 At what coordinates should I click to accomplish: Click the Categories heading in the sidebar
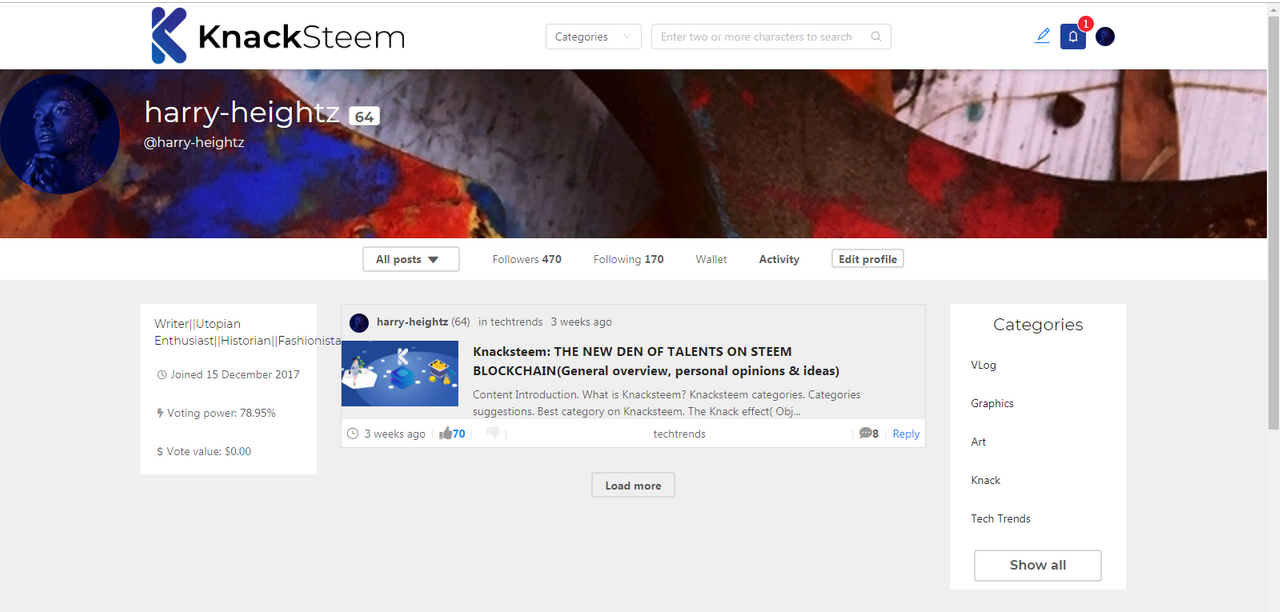coord(1038,324)
